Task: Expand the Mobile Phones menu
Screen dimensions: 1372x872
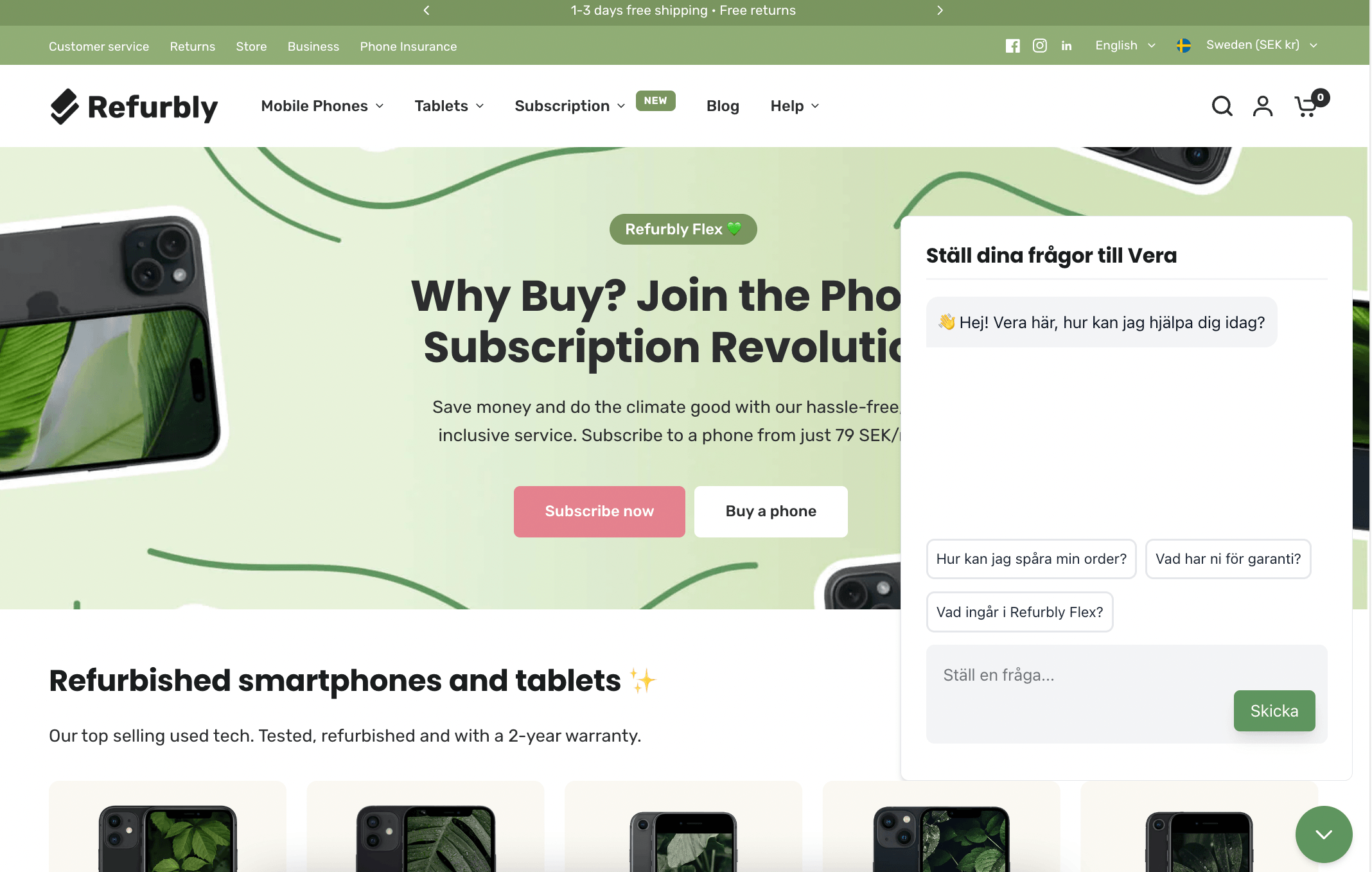Action: coord(322,106)
